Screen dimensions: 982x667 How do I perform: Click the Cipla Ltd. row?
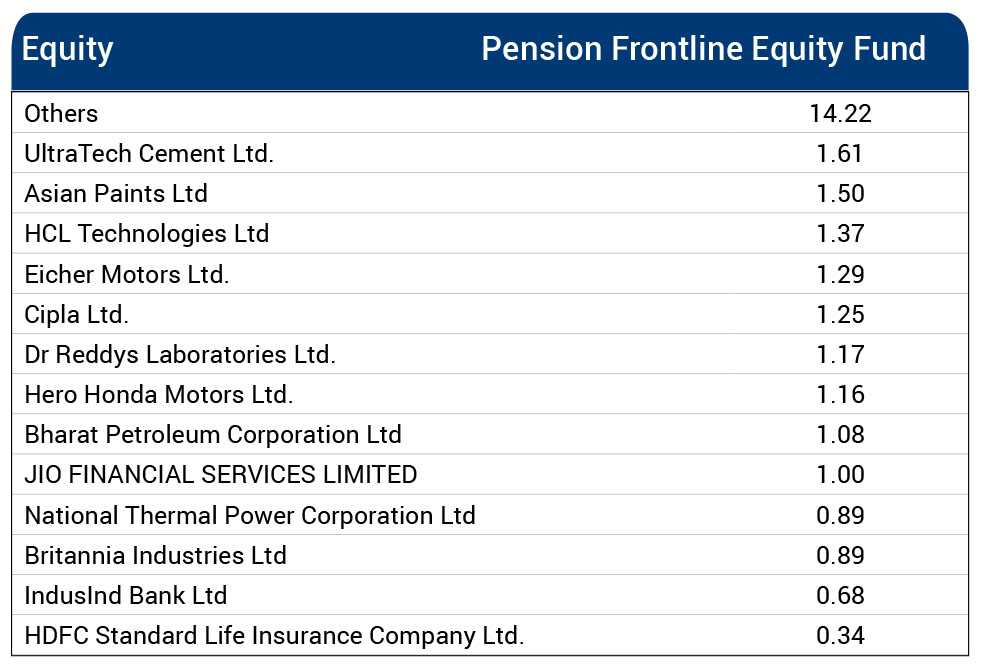(x=77, y=314)
